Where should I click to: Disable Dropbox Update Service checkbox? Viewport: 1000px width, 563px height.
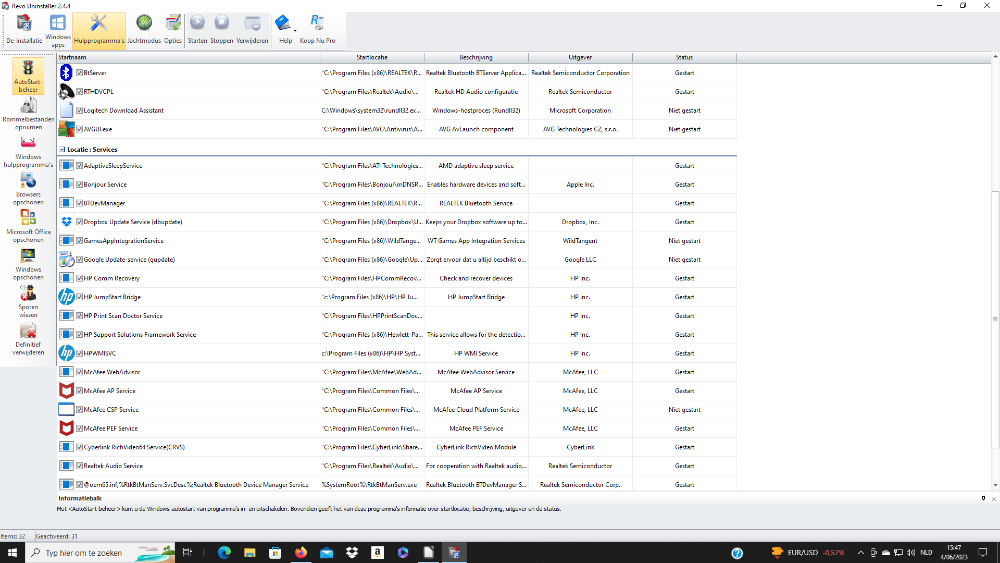tap(80, 222)
